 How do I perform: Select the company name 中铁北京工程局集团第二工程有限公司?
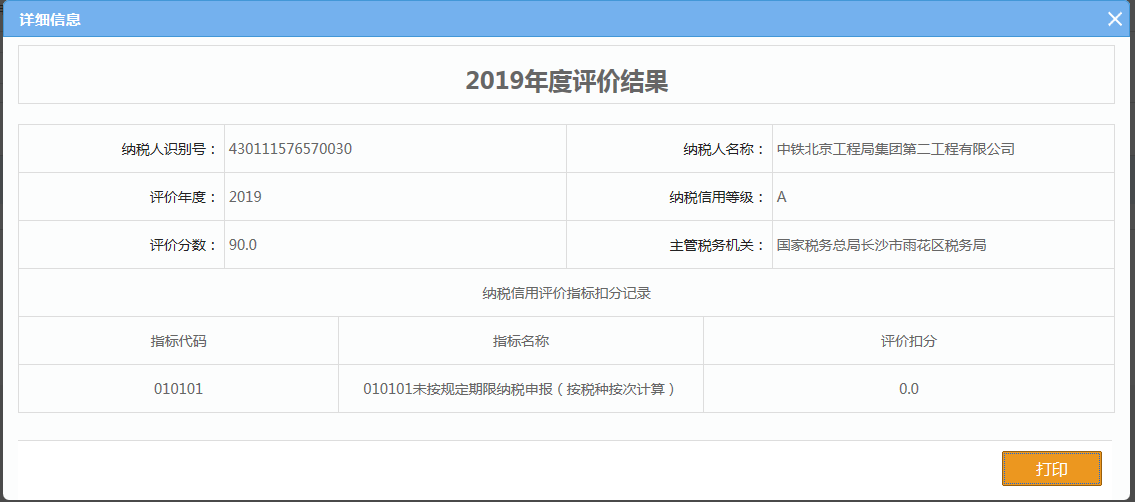pyautogui.click(x=895, y=149)
